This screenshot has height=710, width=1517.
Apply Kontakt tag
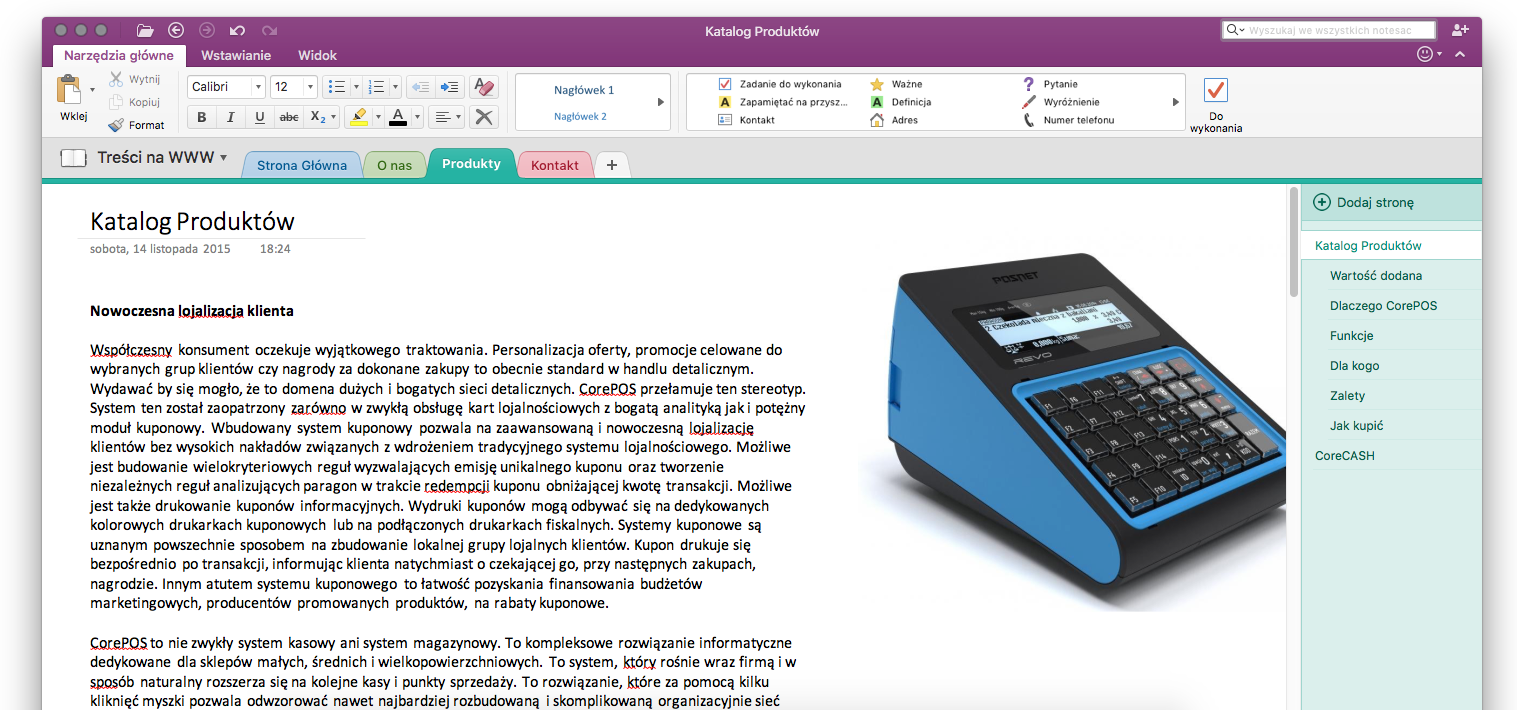coord(747,120)
